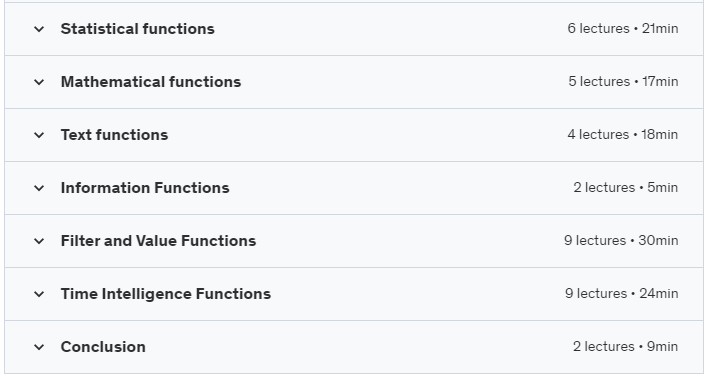Toggle the Filter and Value Functions chevron
Viewport: 706px width, 376px height.
[x=39, y=241]
